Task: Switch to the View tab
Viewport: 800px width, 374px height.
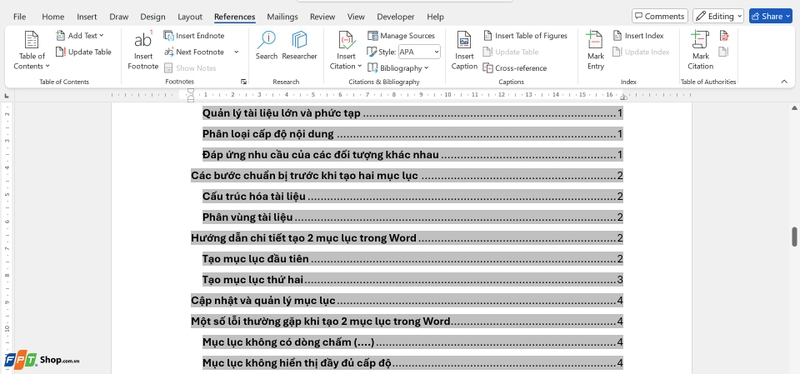Action: tap(356, 17)
